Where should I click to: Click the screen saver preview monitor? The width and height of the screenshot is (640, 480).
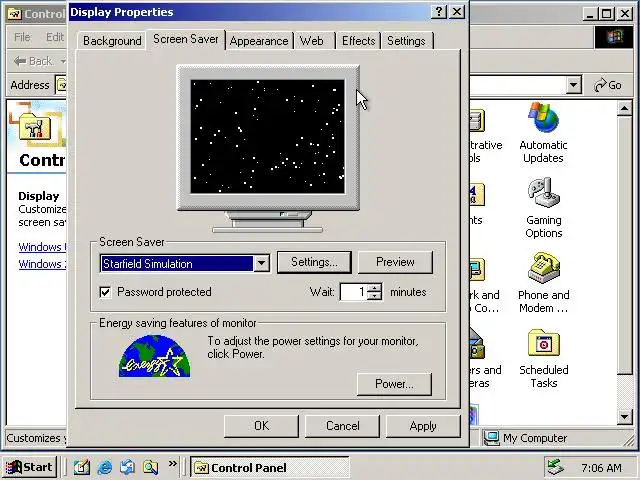click(x=268, y=137)
